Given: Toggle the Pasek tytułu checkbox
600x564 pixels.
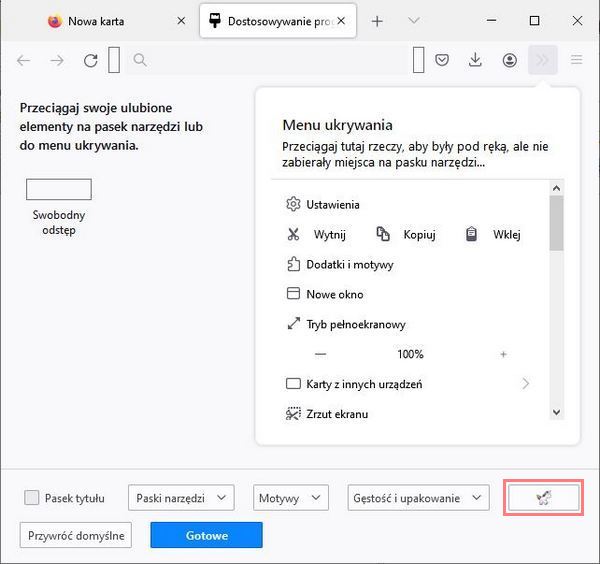Looking at the screenshot, I should (x=32, y=497).
